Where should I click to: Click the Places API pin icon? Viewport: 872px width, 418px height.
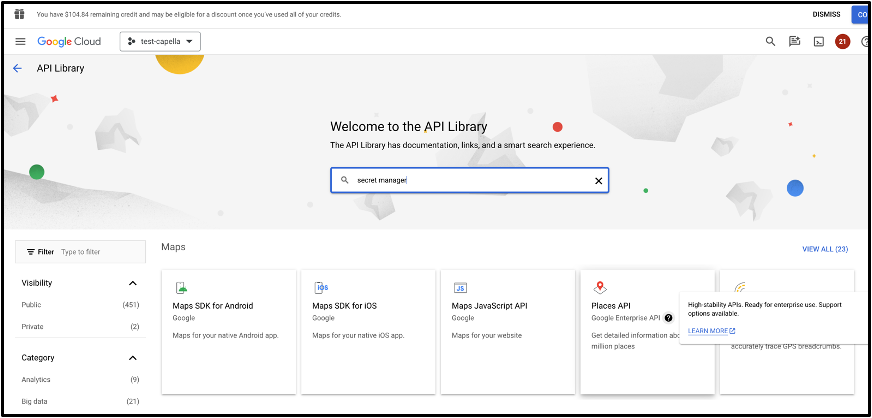600,287
